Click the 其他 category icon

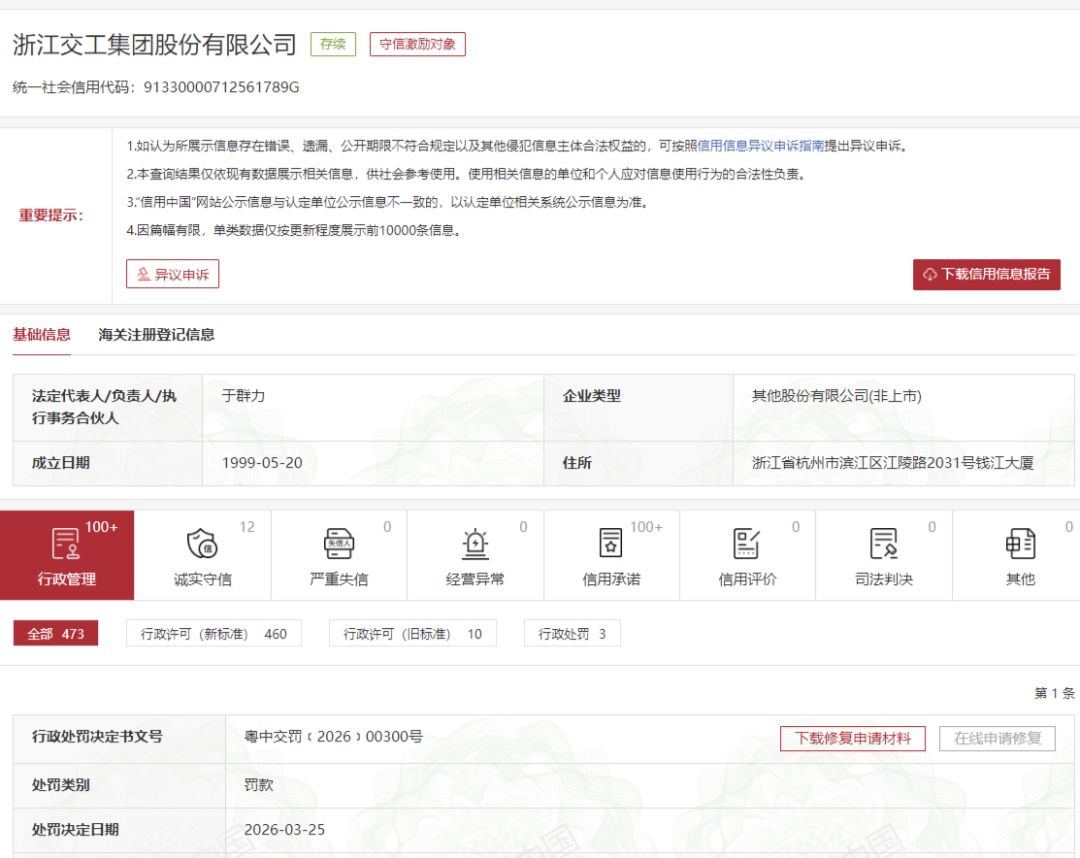(x=1020, y=544)
